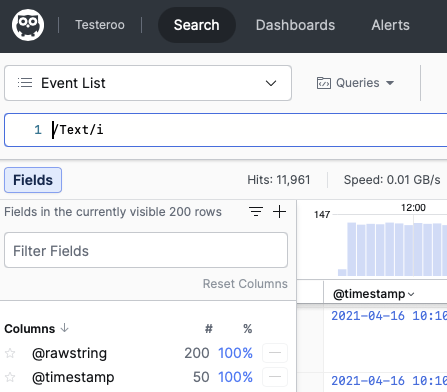The image size is (447, 392).
Task: Remove the @timestamp column with minus button
Action: click(x=275, y=377)
